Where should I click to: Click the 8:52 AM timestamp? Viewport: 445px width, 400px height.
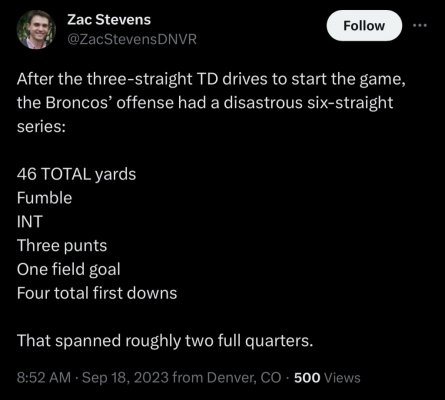pos(44,378)
